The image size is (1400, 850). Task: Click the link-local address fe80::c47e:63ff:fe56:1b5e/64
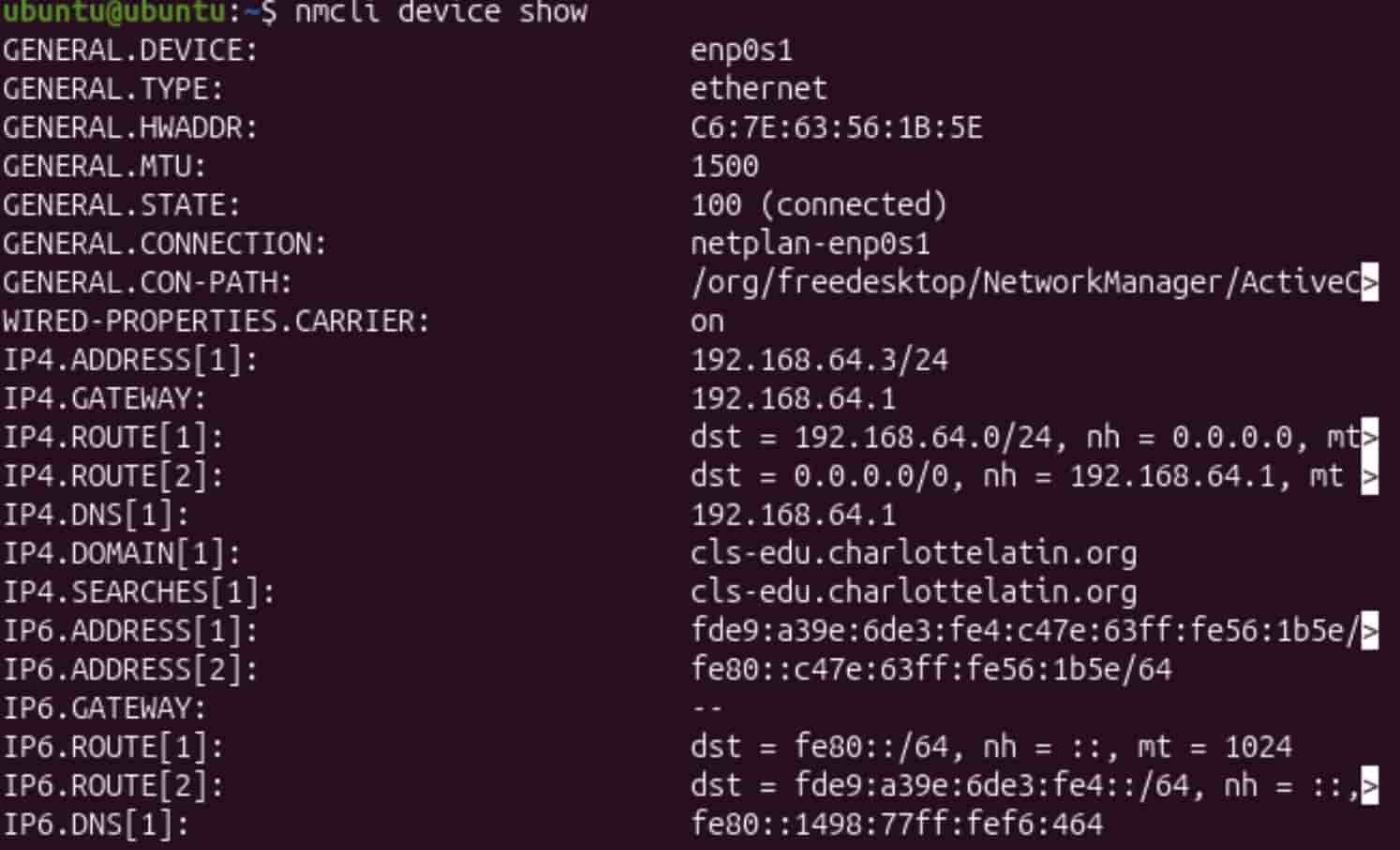tap(931, 669)
